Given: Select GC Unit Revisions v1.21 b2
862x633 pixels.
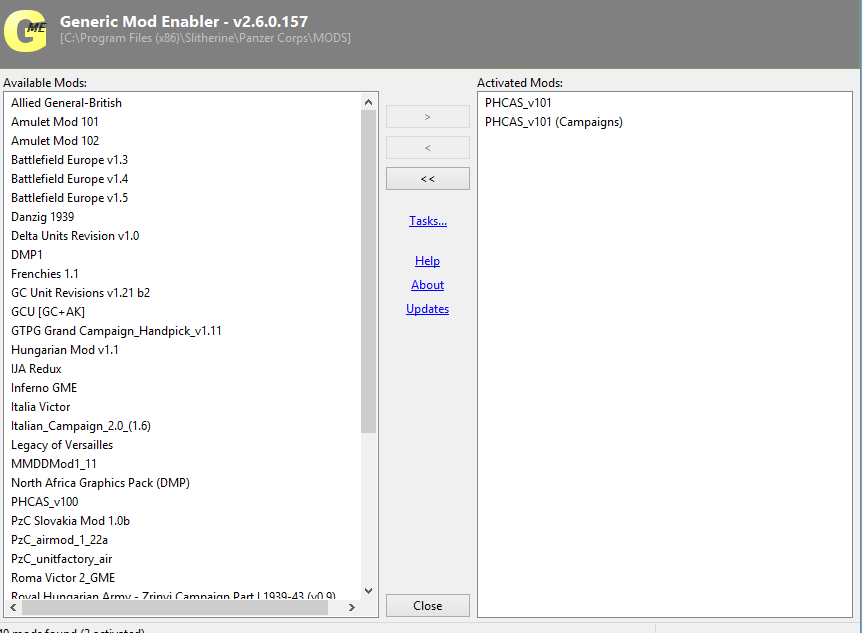Looking at the screenshot, I should [80, 293].
